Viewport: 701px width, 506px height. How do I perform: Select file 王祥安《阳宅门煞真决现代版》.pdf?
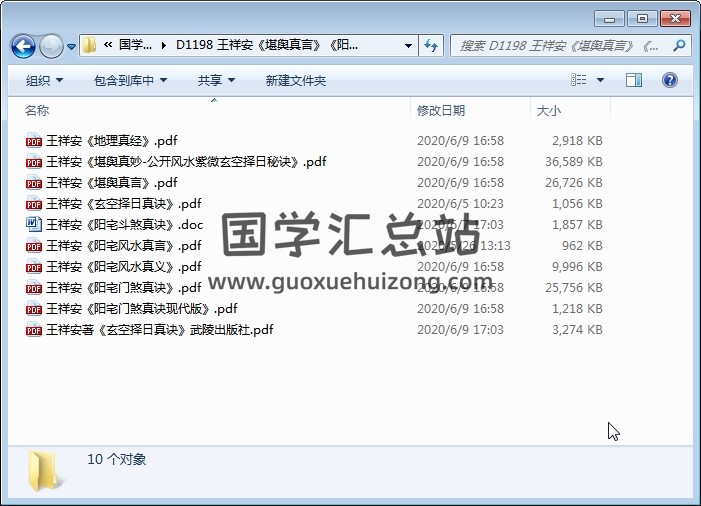(142, 308)
